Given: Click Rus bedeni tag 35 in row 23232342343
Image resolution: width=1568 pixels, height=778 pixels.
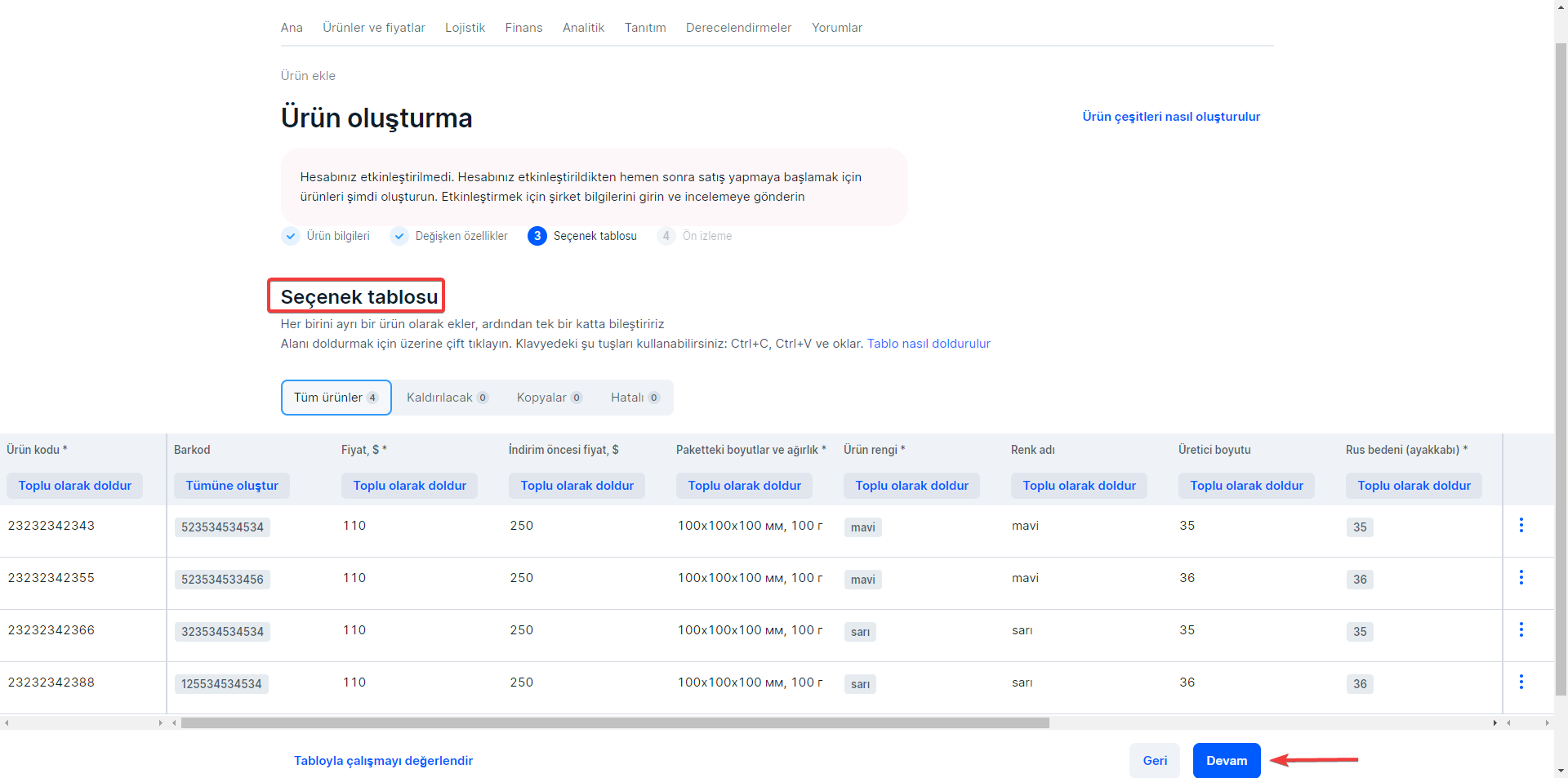Looking at the screenshot, I should coord(1360,527).
